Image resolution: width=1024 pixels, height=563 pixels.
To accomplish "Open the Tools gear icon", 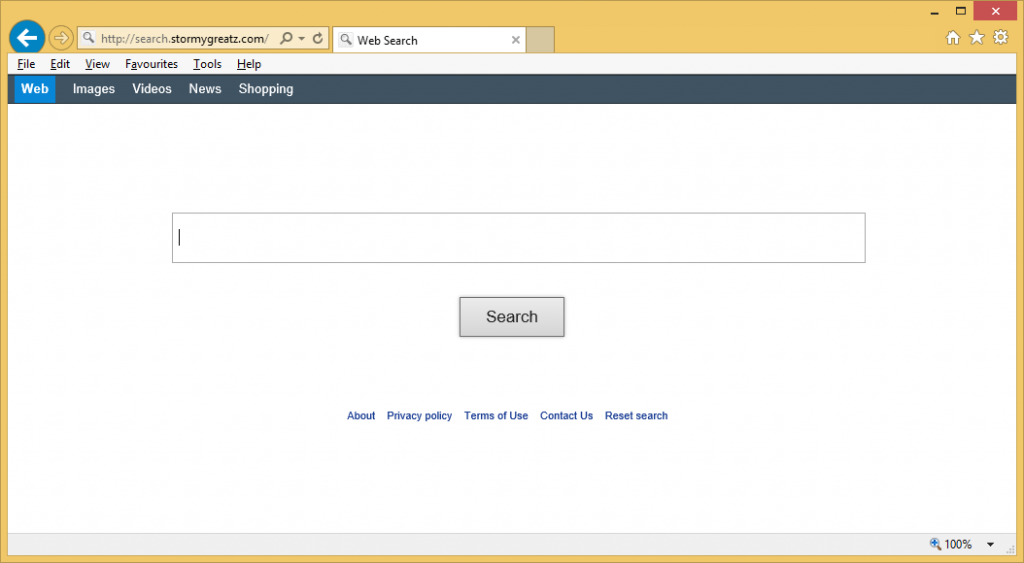I will pos(999,38).
